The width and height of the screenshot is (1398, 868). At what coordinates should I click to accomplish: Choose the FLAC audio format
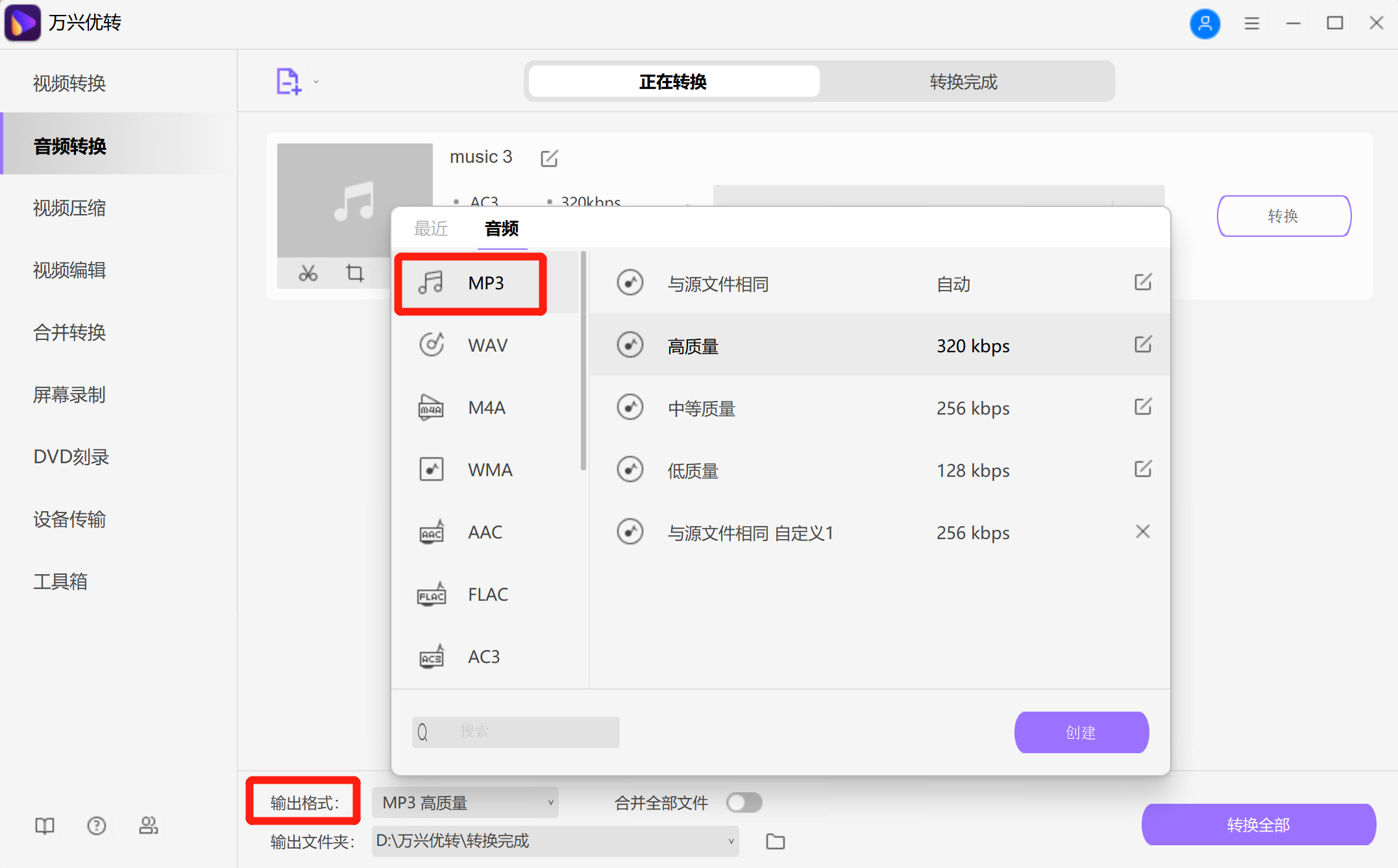pos(487,594)
